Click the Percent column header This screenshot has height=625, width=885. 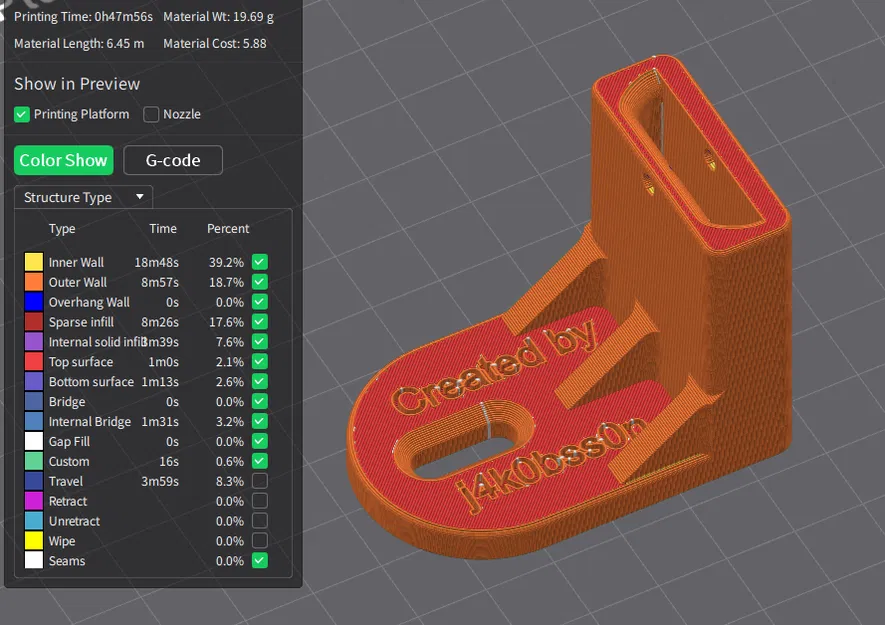[x=228, y=229]
